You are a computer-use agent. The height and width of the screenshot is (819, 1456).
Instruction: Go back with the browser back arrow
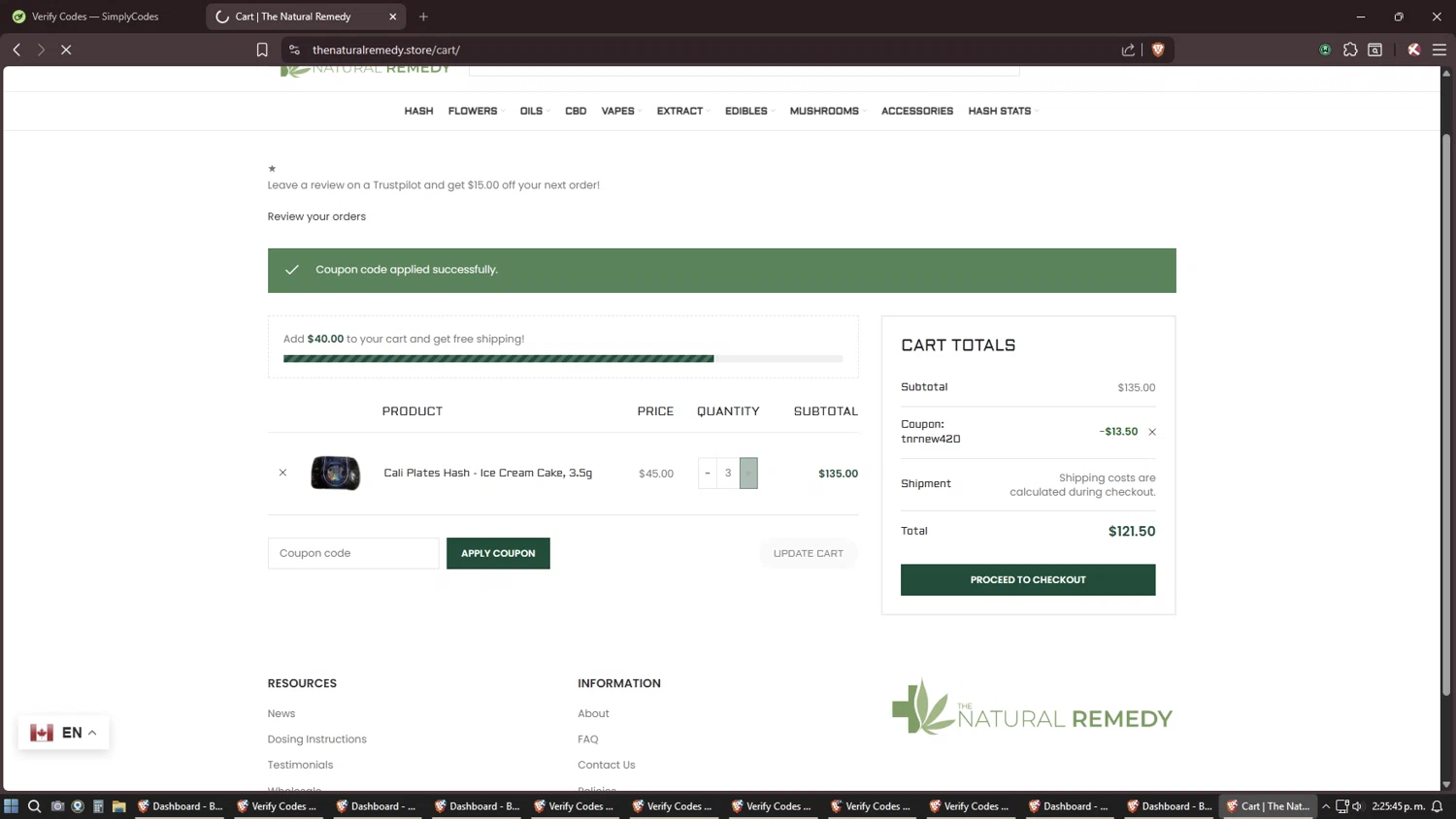coord(17,49)
